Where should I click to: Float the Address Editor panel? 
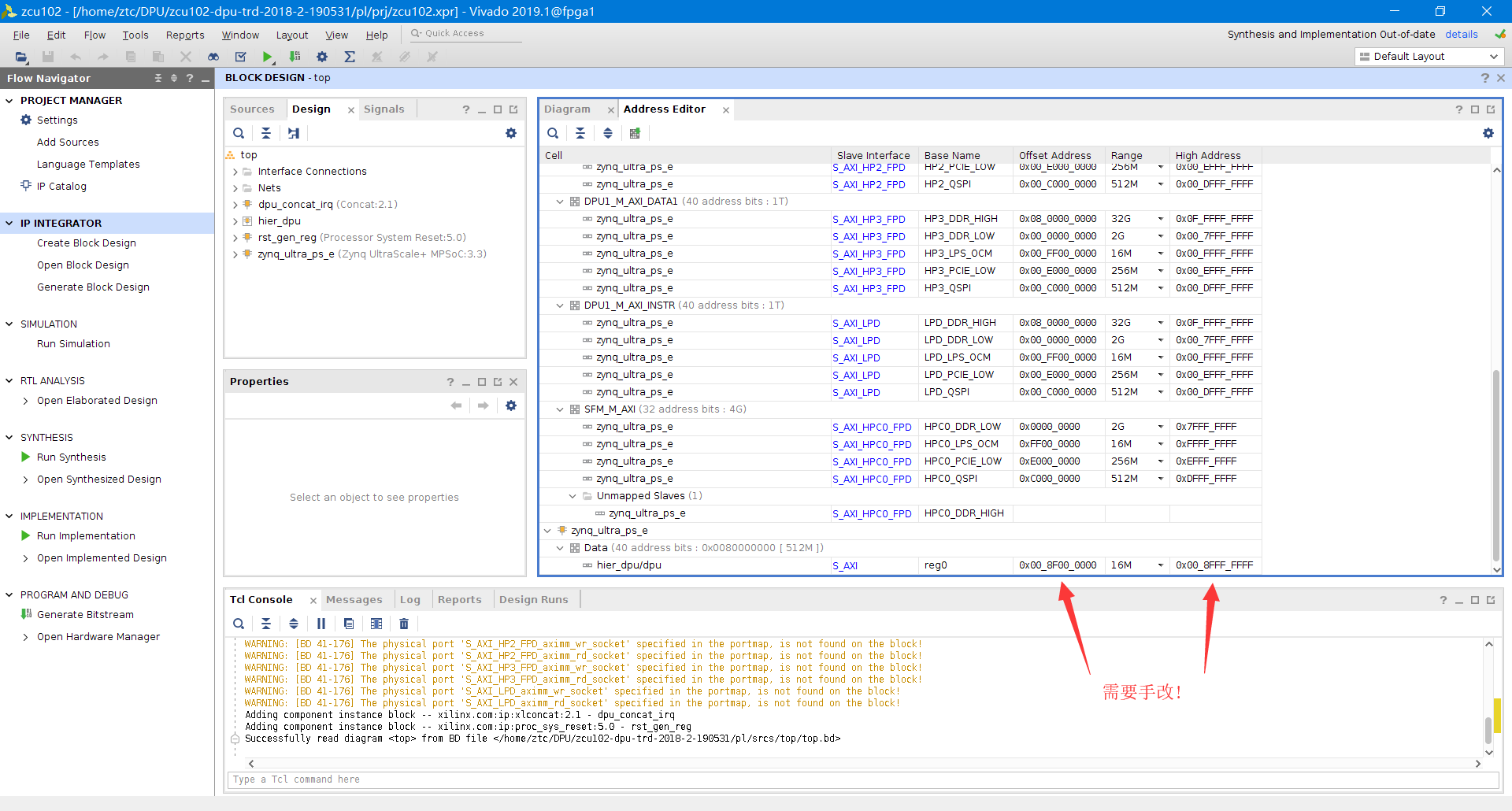pyautogui.click(x=1491, y=109)
